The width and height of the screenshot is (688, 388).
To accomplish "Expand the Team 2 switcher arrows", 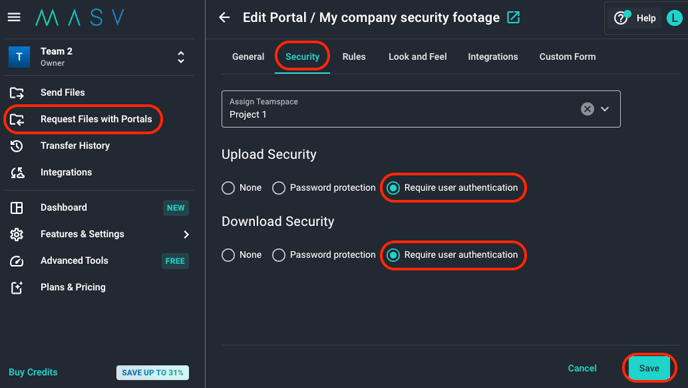I will pos(181,57).
